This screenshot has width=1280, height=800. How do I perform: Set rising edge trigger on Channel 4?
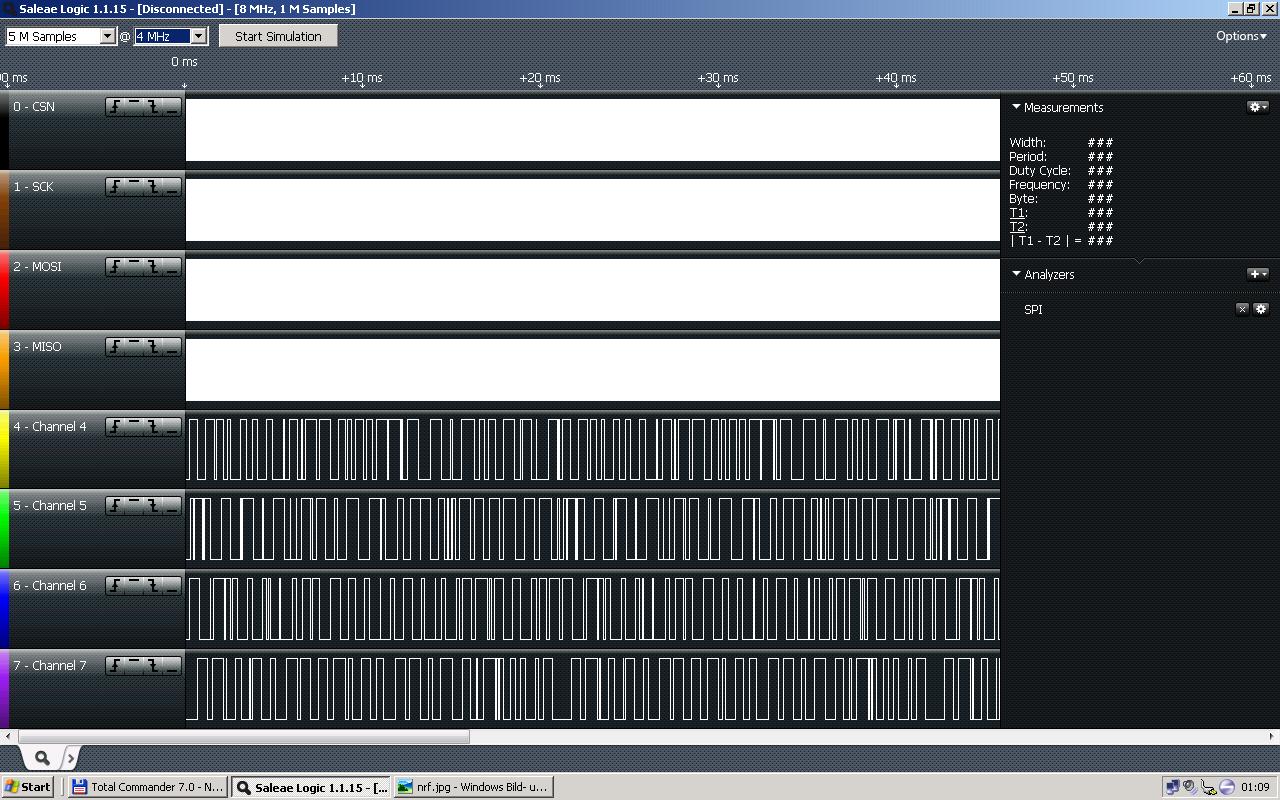coord(115,427)
